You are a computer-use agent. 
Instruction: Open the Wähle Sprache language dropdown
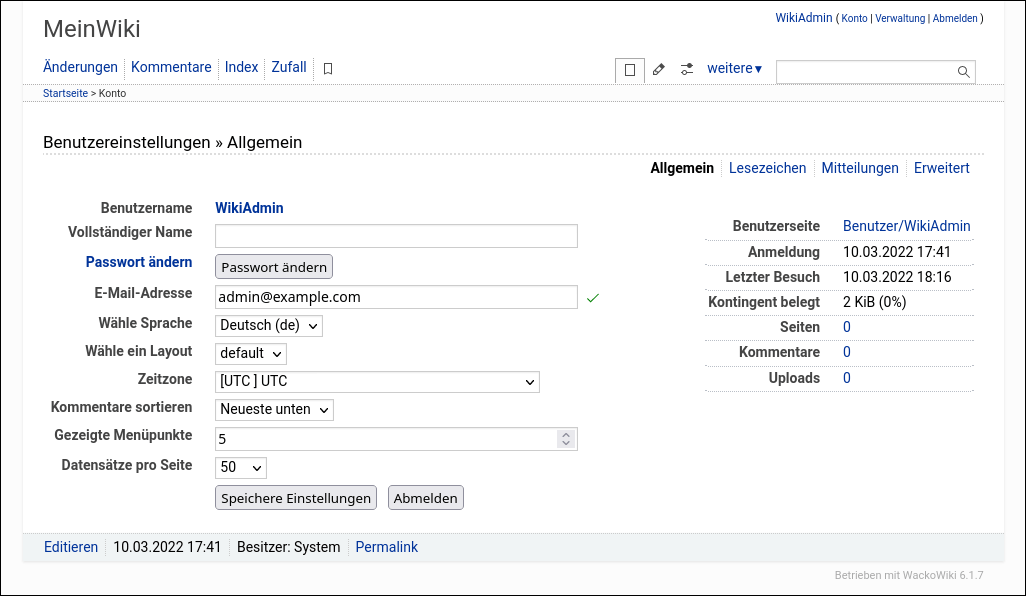268,324
